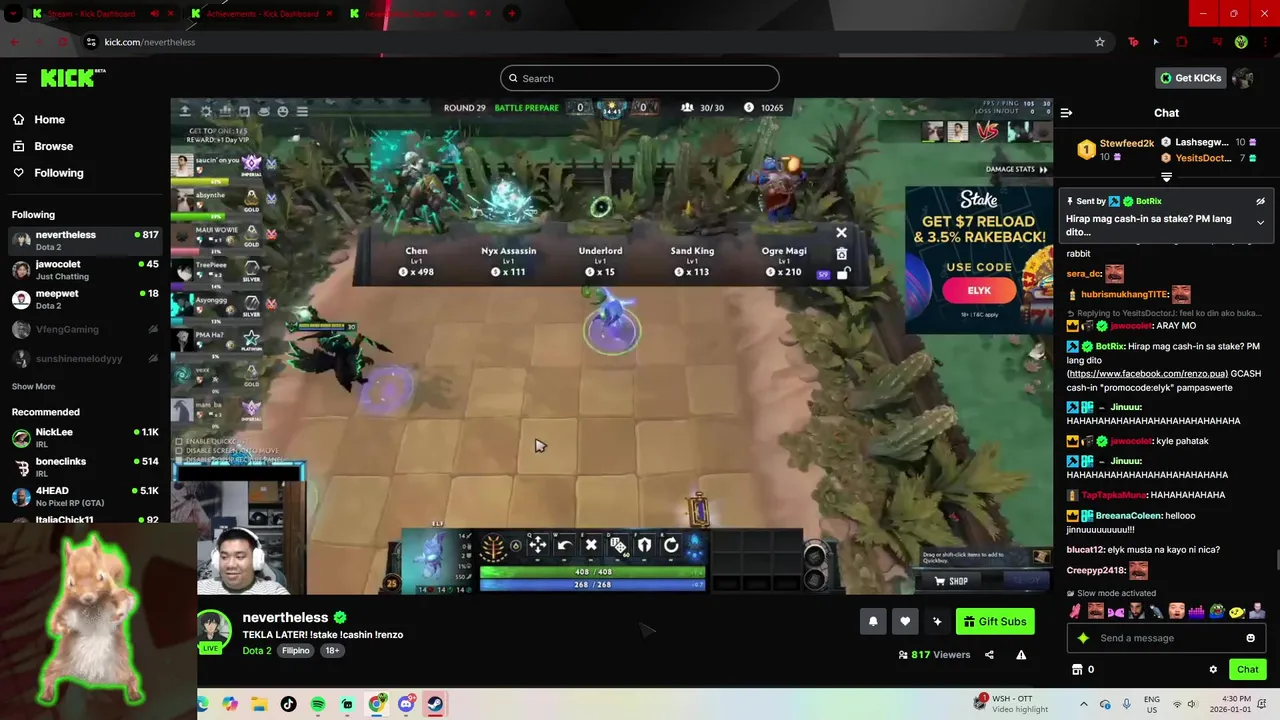Open TikTok from taskbar

289,704
